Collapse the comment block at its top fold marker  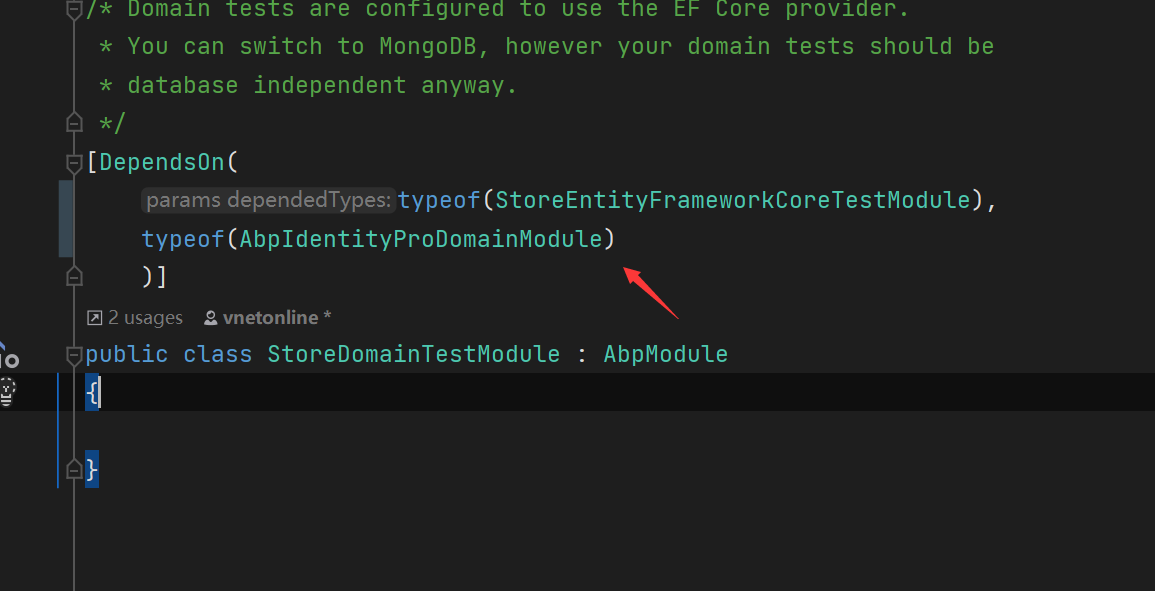[x=73, y=10]
